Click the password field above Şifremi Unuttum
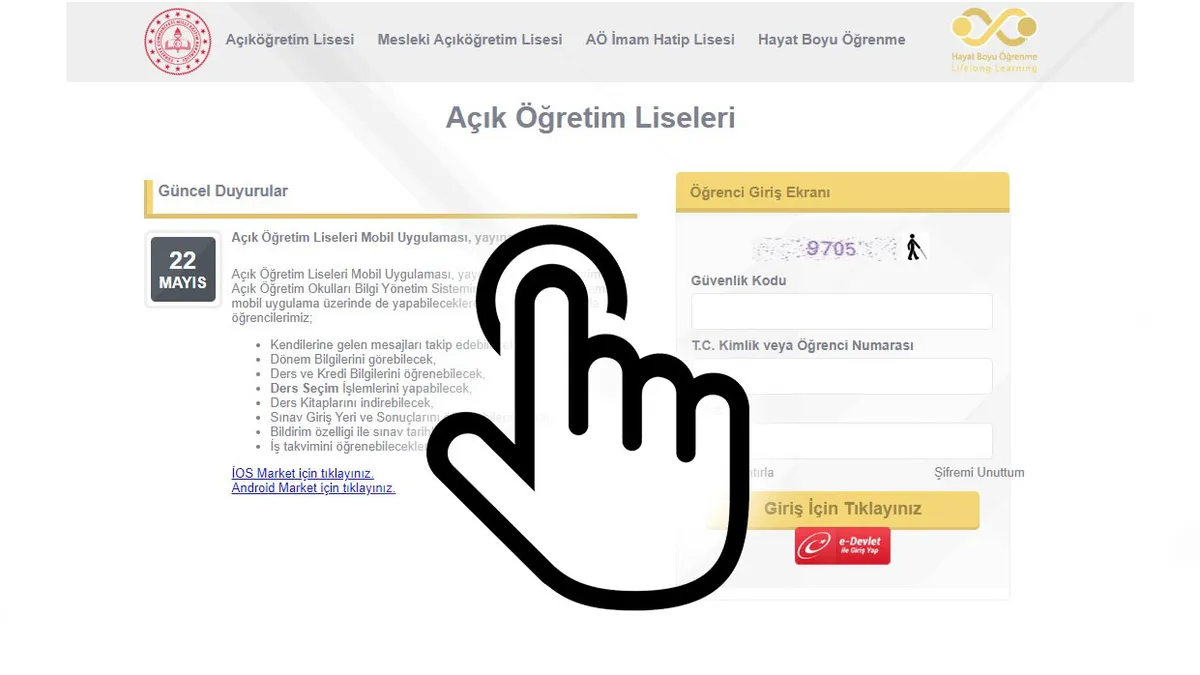 pyautogui.click(x=842, y=441)
